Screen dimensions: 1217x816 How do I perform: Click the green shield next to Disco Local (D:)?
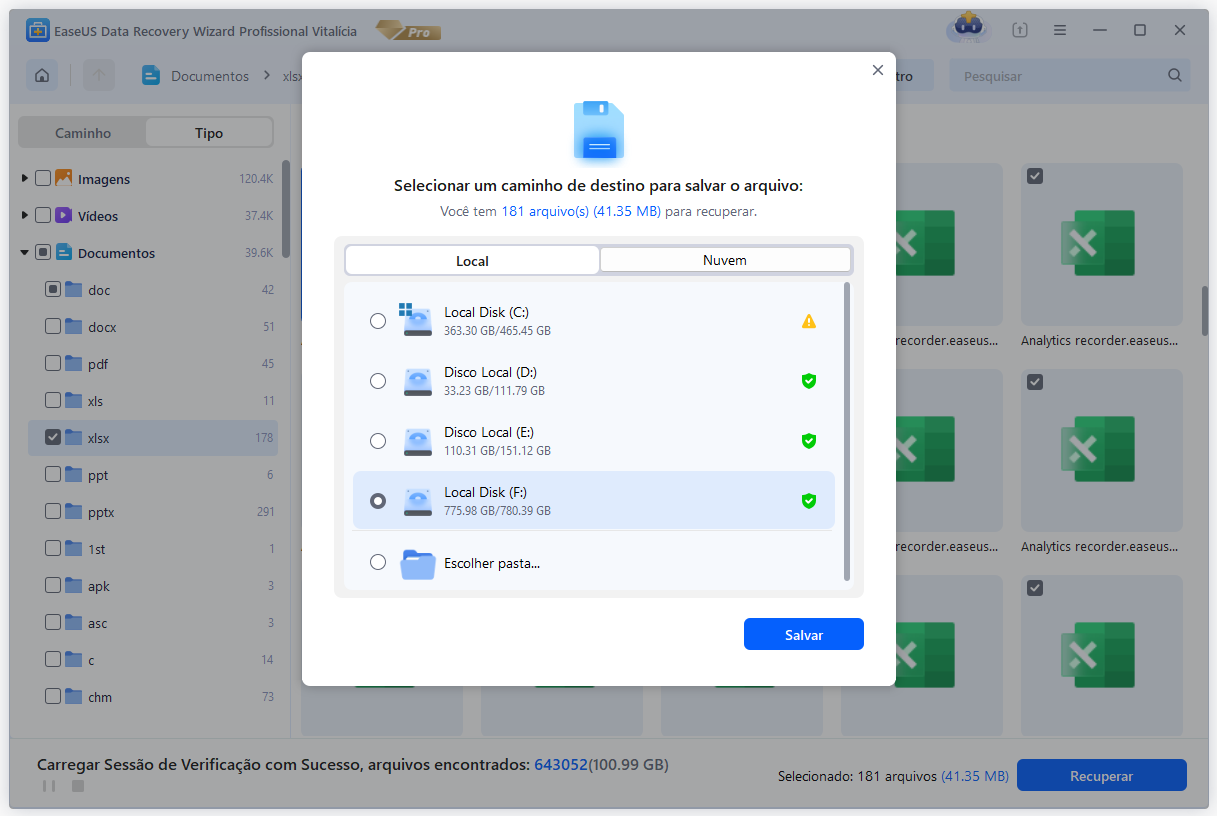(x=809, y=381)
